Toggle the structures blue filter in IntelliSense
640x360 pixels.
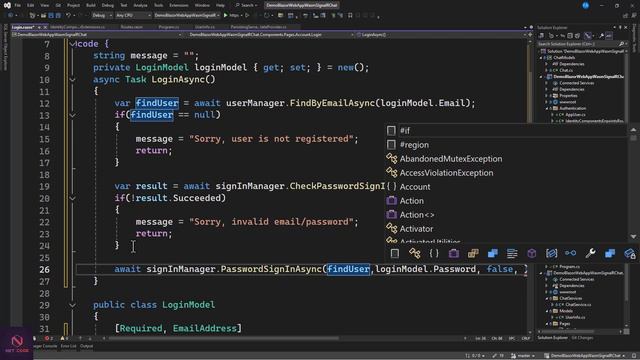pyautogui.click(x=493, y=253)
